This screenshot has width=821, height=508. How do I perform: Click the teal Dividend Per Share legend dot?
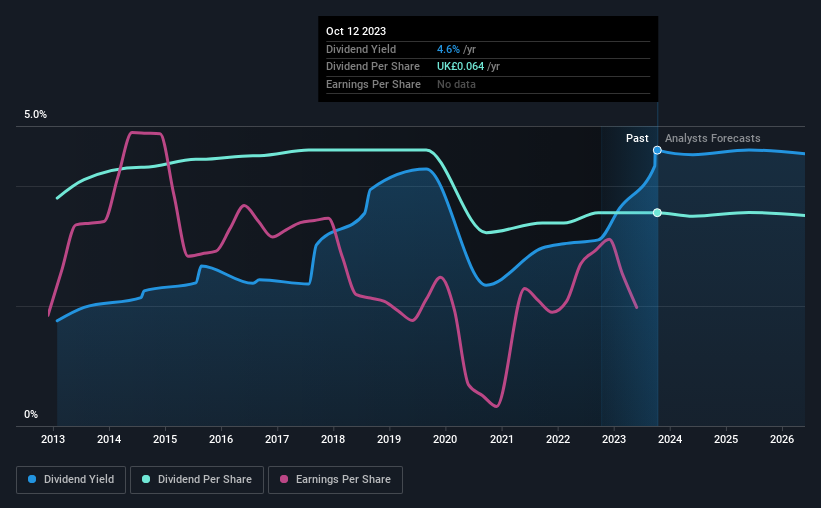pyautogui.click(x=146, y=479)
